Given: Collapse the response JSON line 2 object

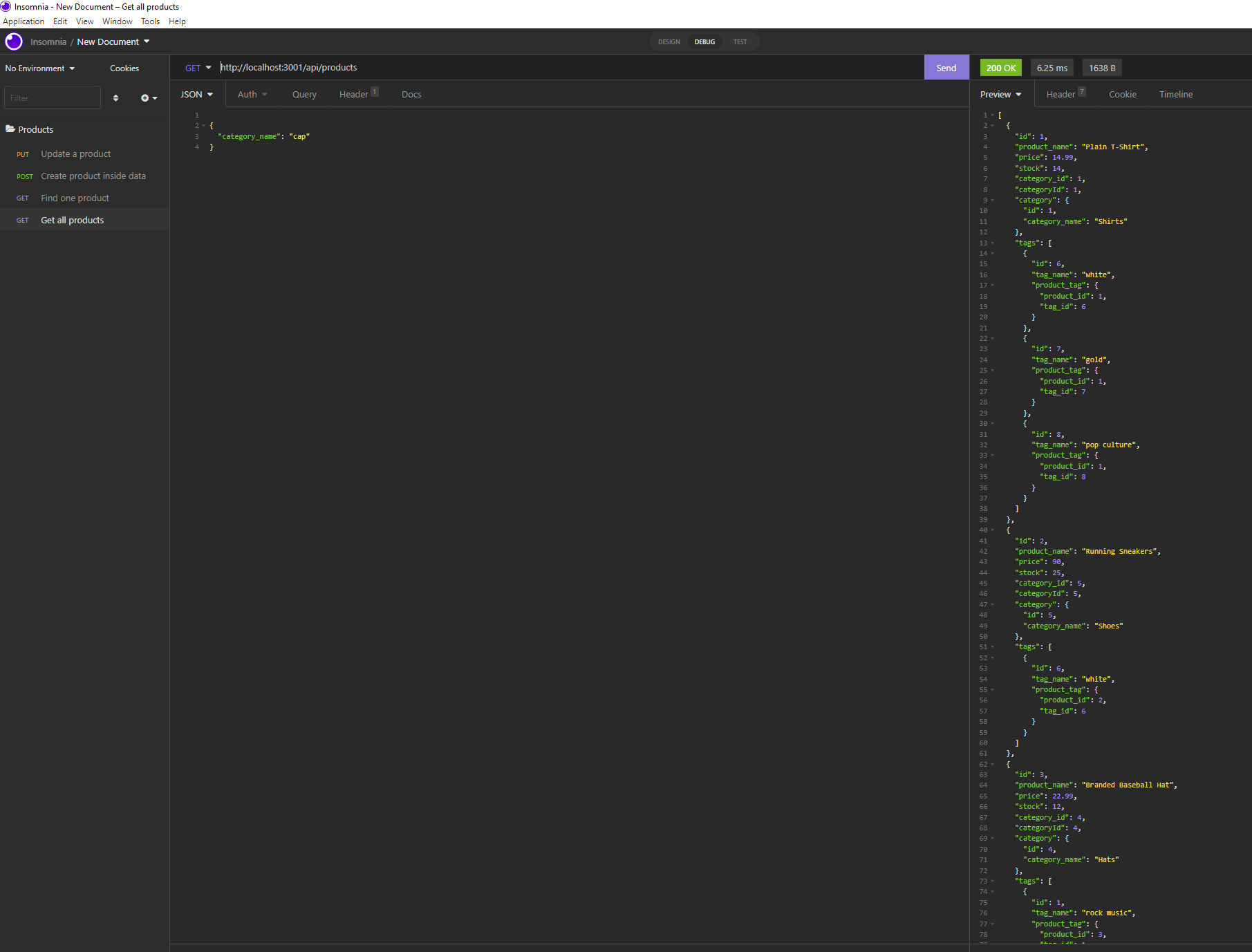Looking at the screenshot, I should pyautogui.click(x=992, y=126).
